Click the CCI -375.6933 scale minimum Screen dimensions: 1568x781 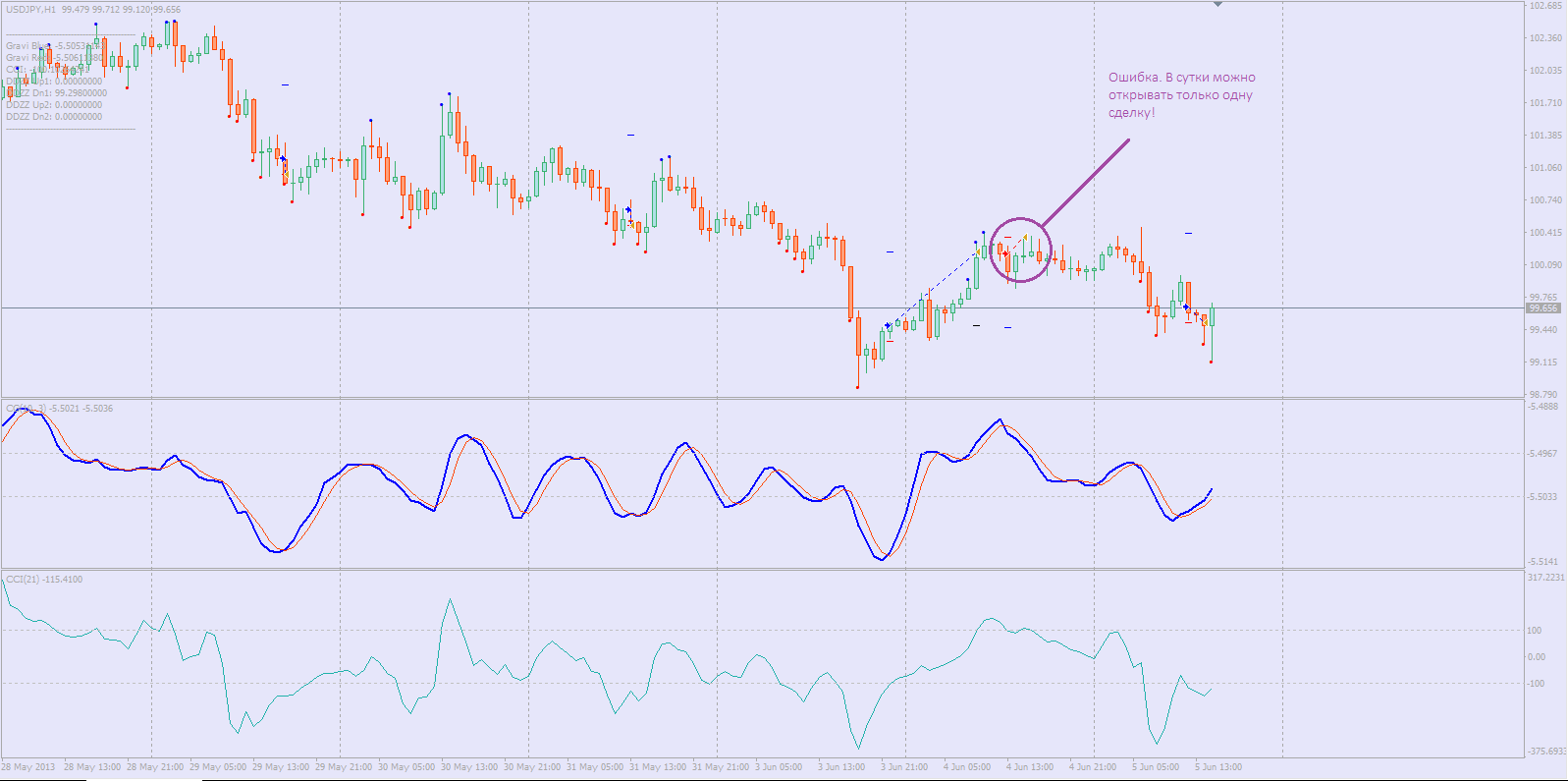coord(1547,752)
